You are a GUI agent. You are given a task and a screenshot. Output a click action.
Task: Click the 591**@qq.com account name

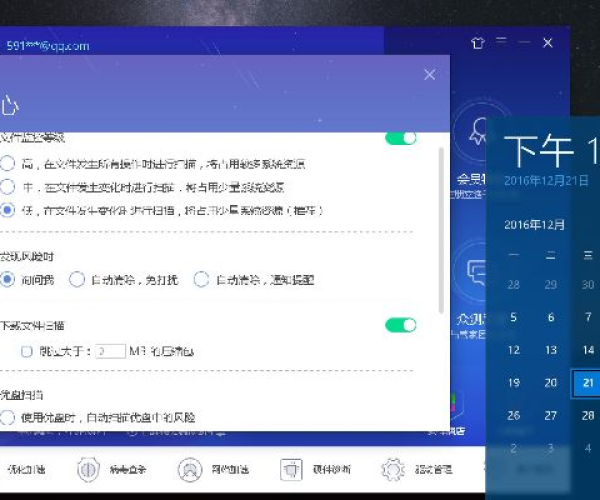(x=48, y=46)
